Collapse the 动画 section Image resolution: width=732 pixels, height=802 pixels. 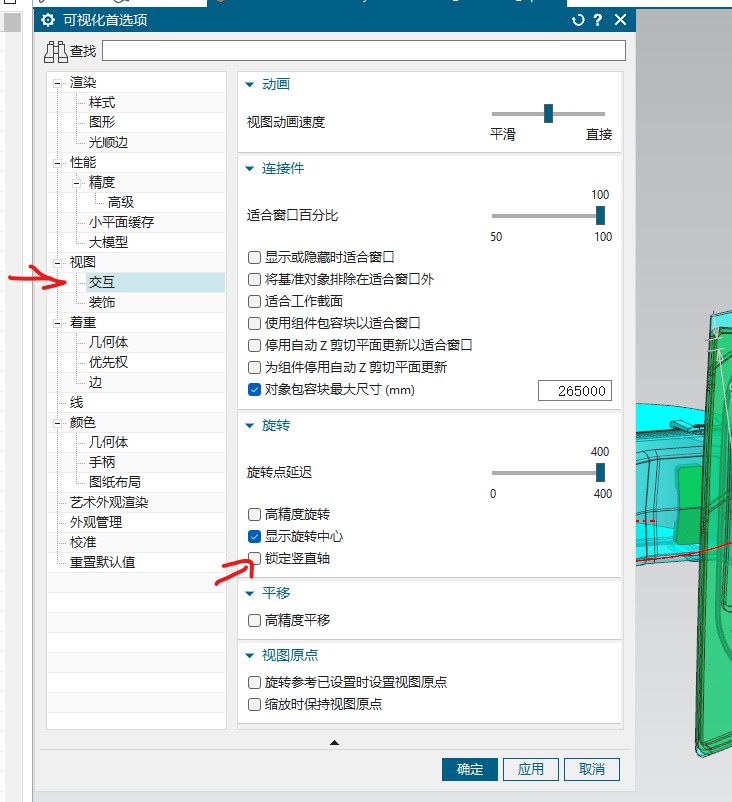[250, 84]
